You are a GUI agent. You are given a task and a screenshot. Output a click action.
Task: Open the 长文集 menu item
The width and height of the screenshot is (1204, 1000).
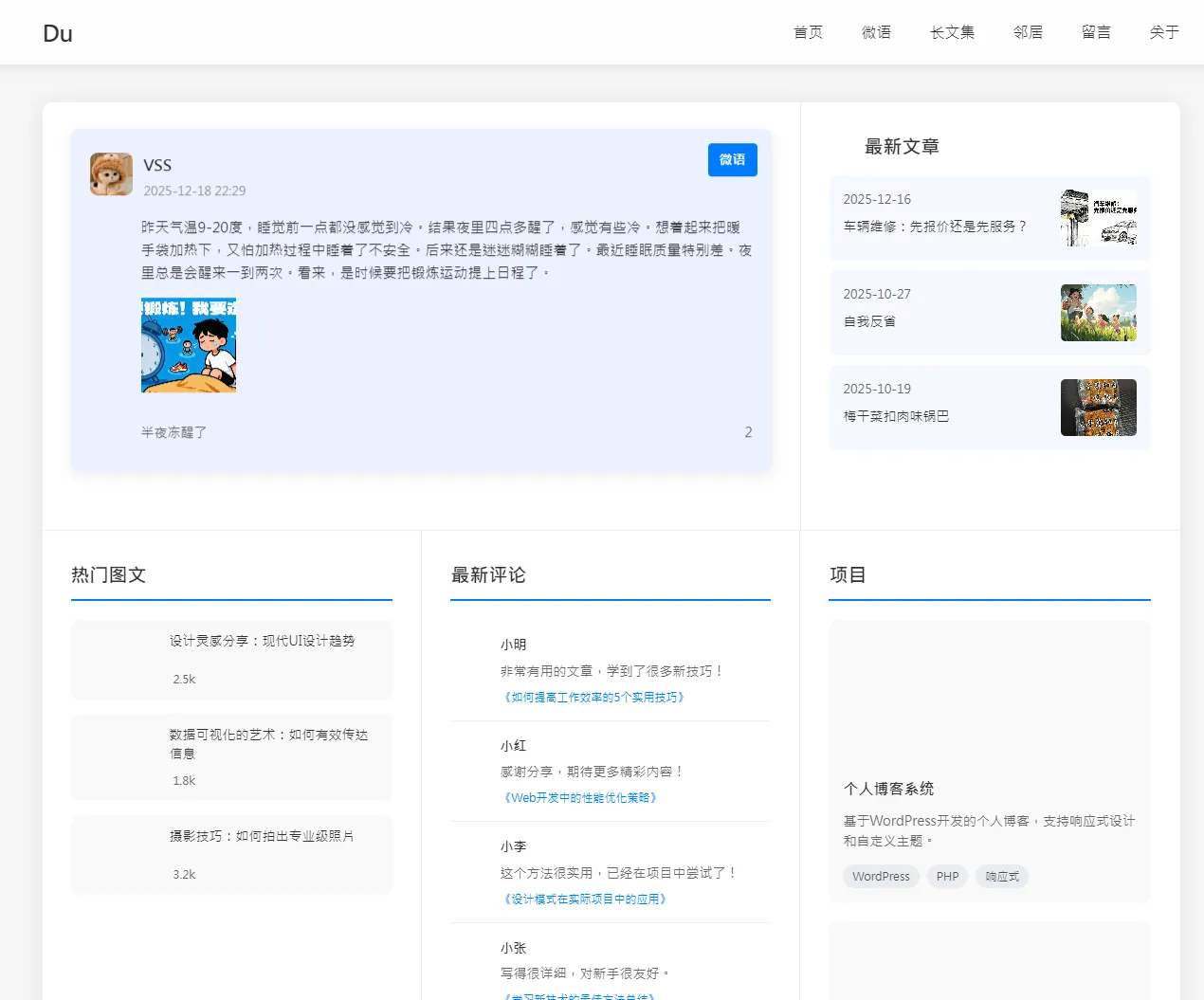coord(953,31)
